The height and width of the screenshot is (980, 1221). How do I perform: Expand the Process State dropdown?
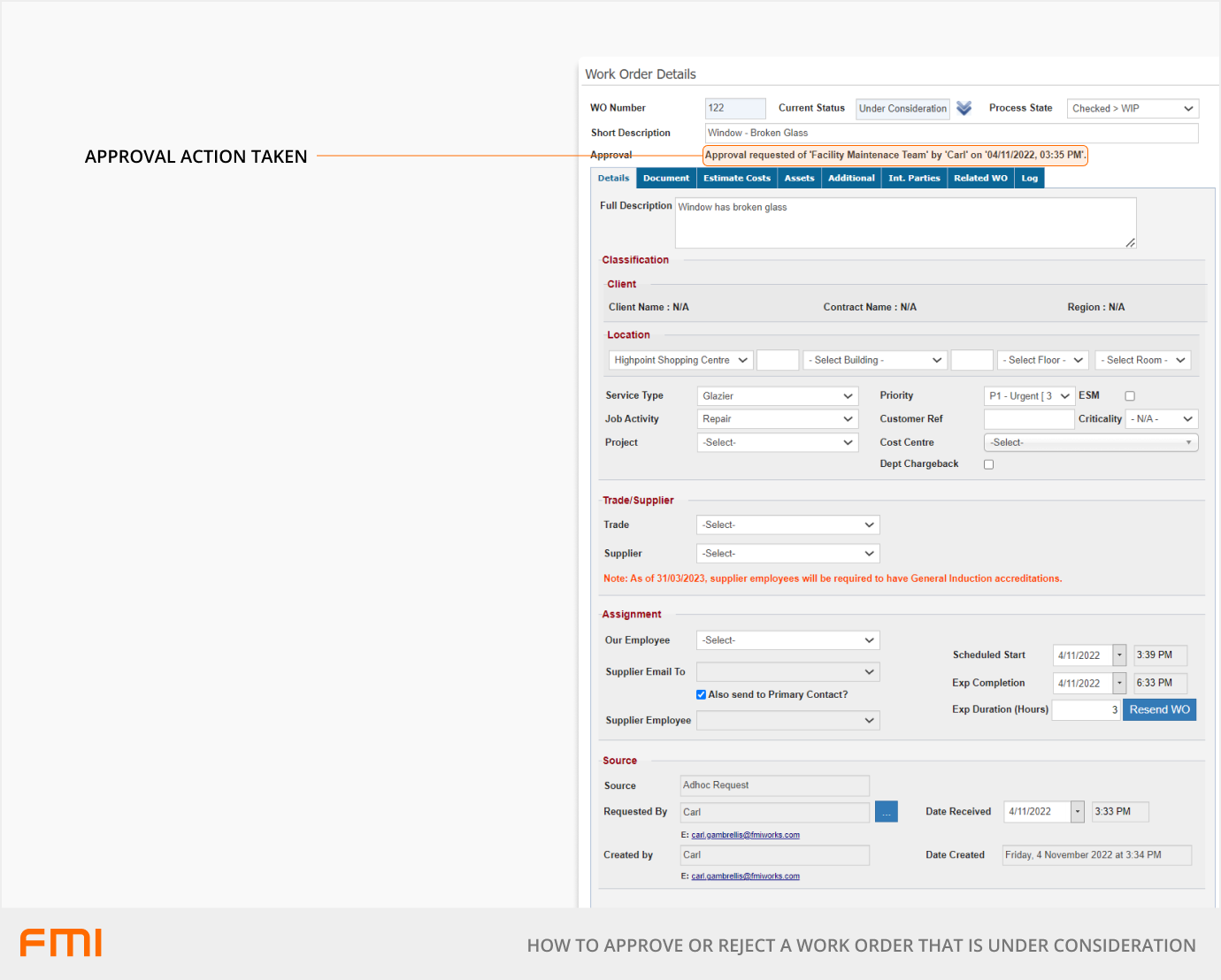[1133, 109]
